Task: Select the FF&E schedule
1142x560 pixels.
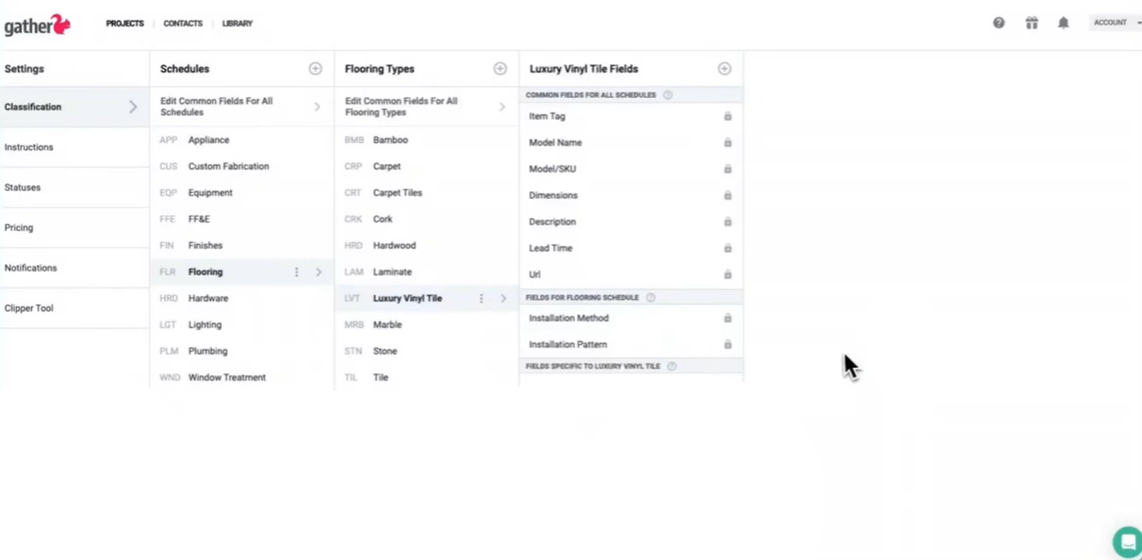Action: point(242,219)
